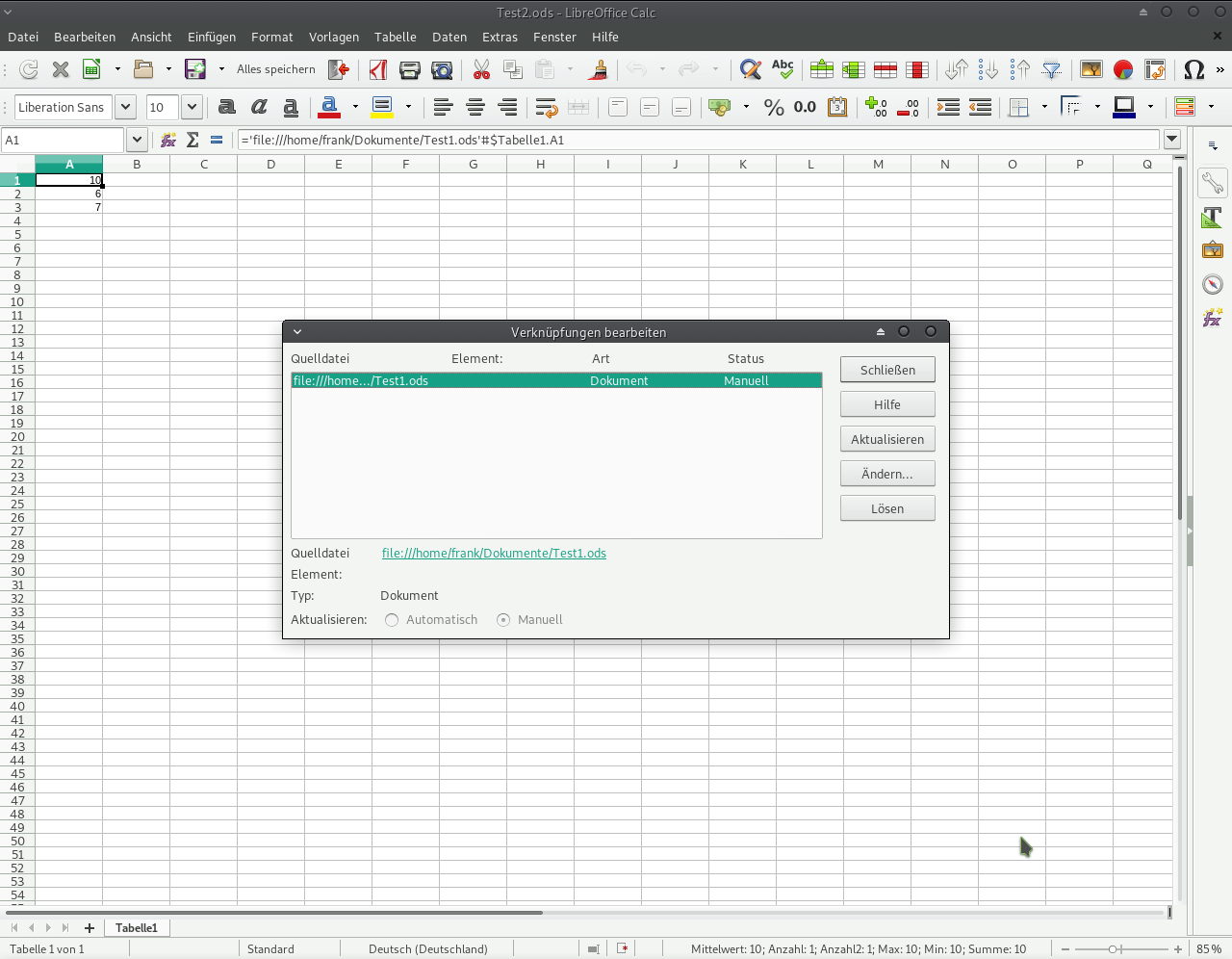The height and width of the screenshot is (959, 1232).
Task: Toggle bold text formatting
Action: (x=227, y=107)
